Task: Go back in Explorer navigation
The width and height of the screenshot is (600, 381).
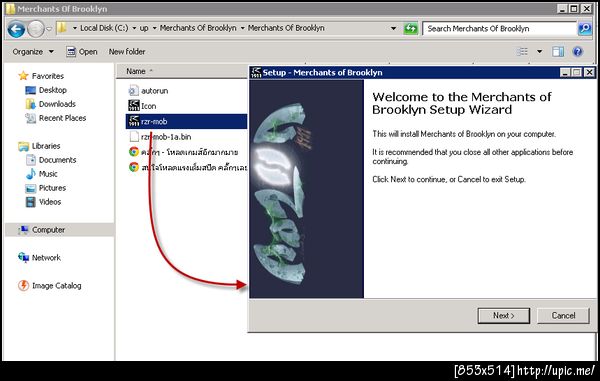Action: (x=16, y=29)
